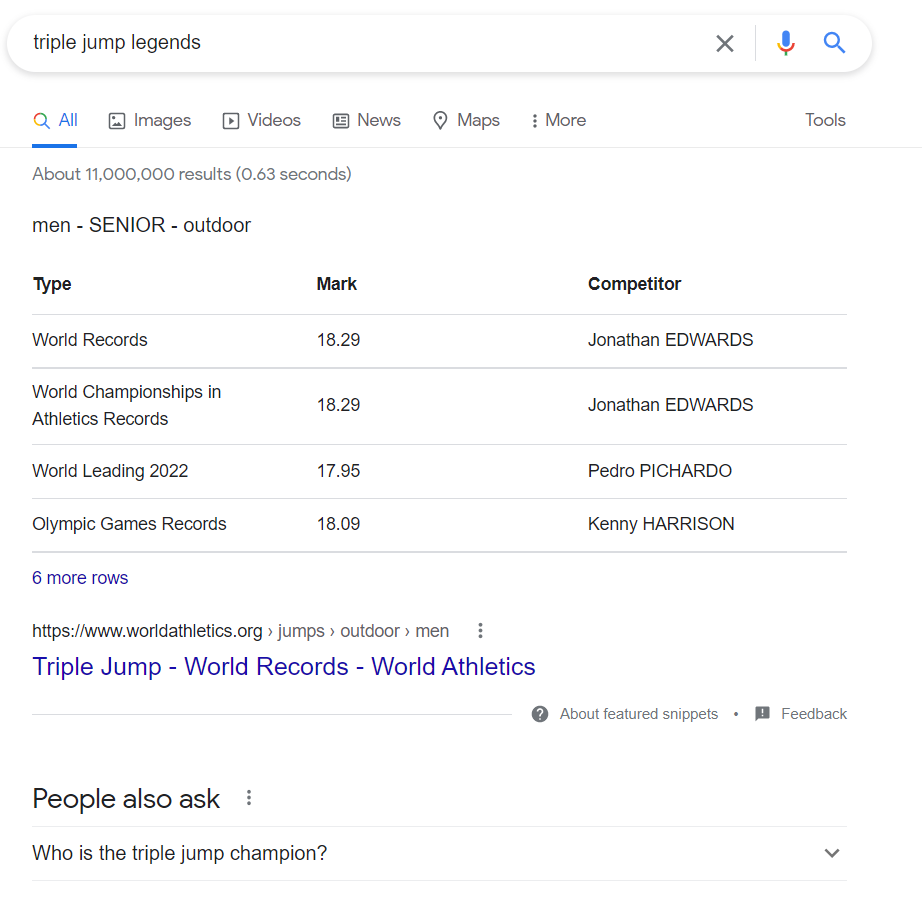Click the About featured snippets question icon

click(540, 714)
